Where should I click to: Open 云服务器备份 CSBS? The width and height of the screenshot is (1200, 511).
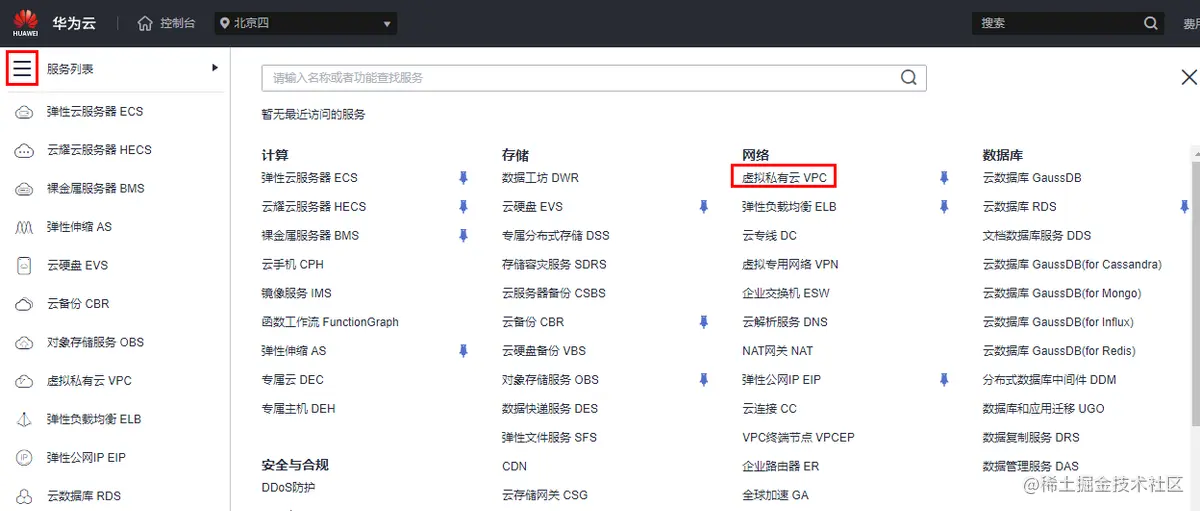pyautogui.click(x=554, y=294)
